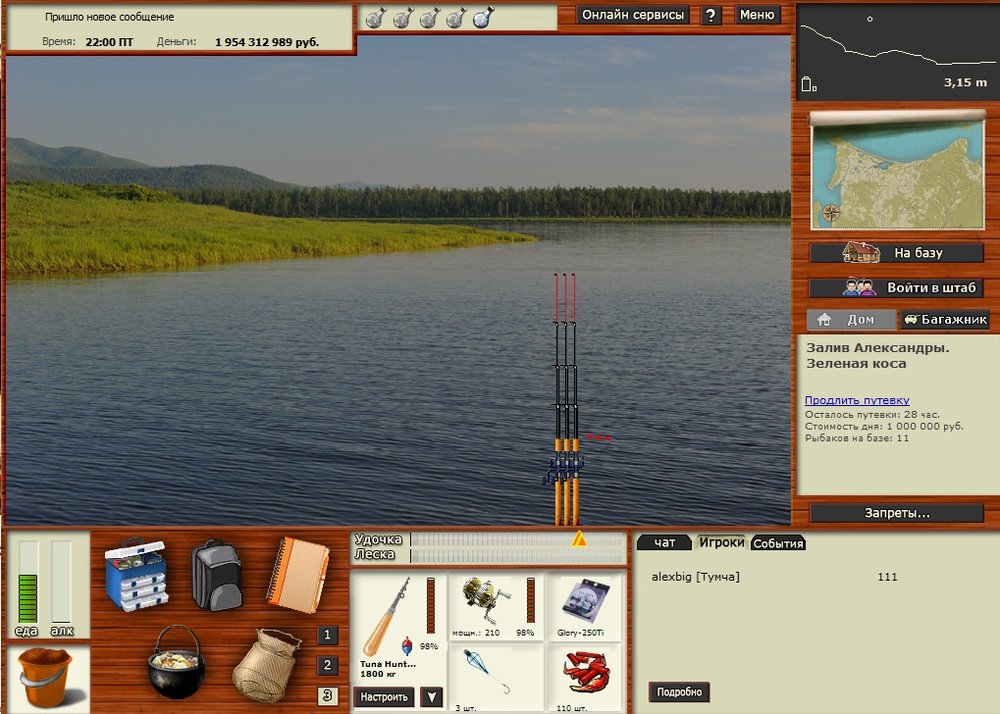The image size is (1000, 714).
Task: Open the Онлайн сервисы menu
Action: pos(633,15)
